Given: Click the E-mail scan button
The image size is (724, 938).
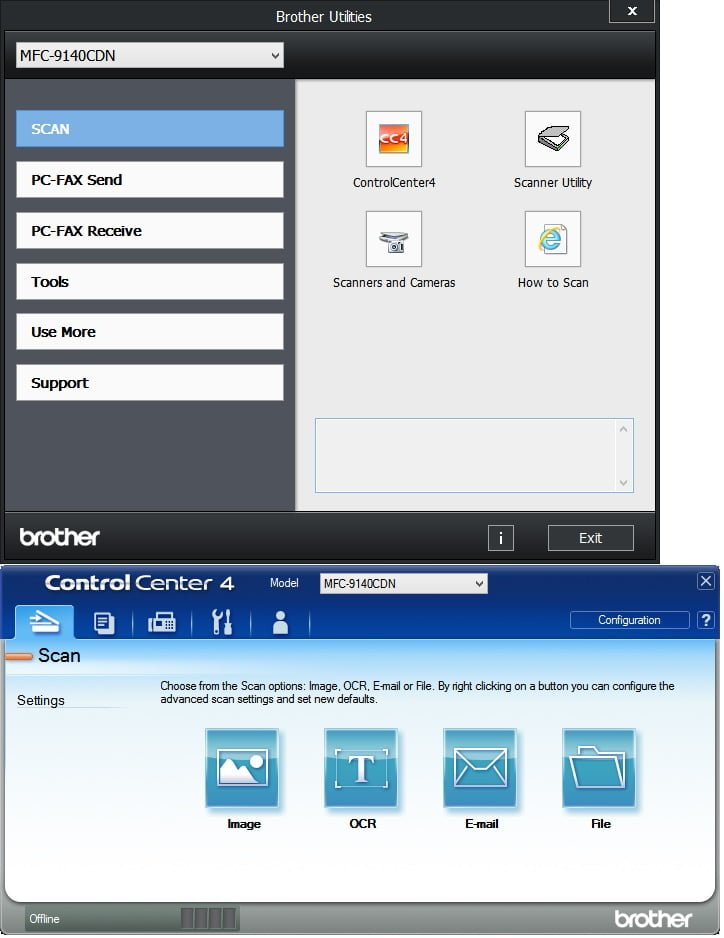Looking at the screenshot, I should (480, 768).
